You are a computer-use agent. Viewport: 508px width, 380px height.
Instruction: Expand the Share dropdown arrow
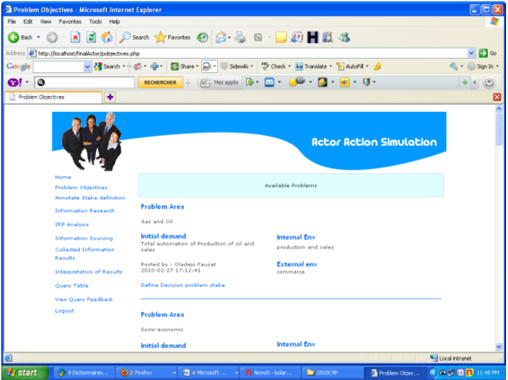coord(197,66)
